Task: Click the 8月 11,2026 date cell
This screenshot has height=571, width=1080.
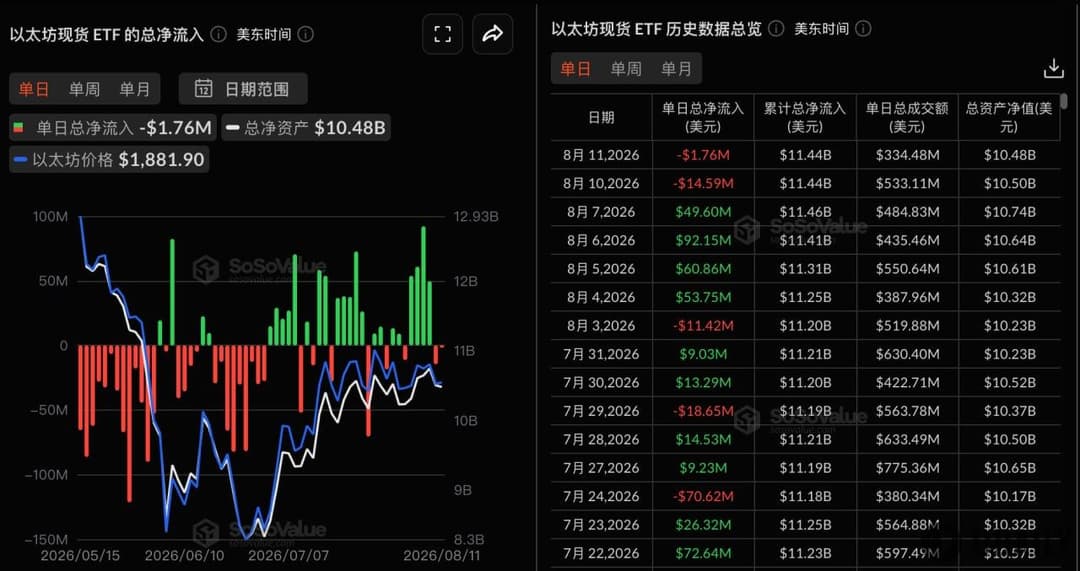Action: point(602,155)
